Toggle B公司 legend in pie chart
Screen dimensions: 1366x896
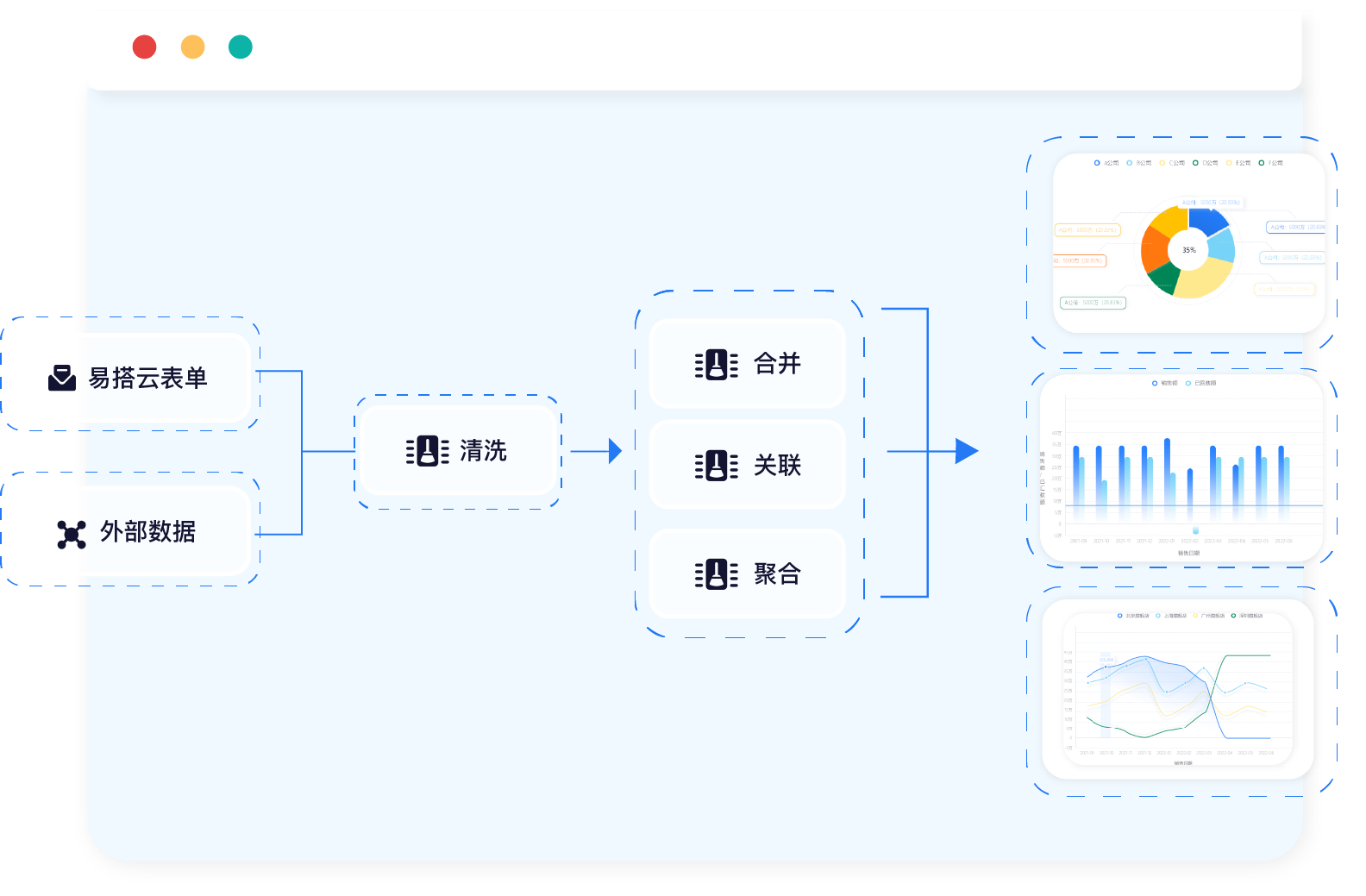pyautogui.click(x=1139, y=163)
